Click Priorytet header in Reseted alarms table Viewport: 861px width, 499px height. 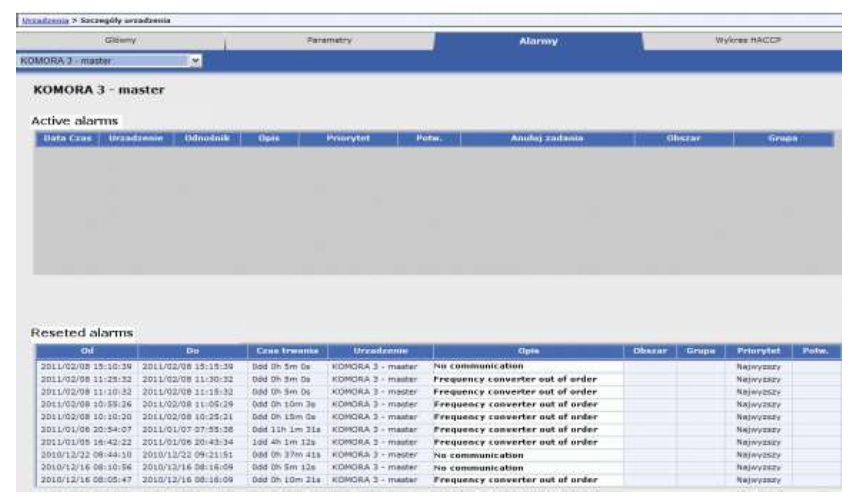pos(760,351)
